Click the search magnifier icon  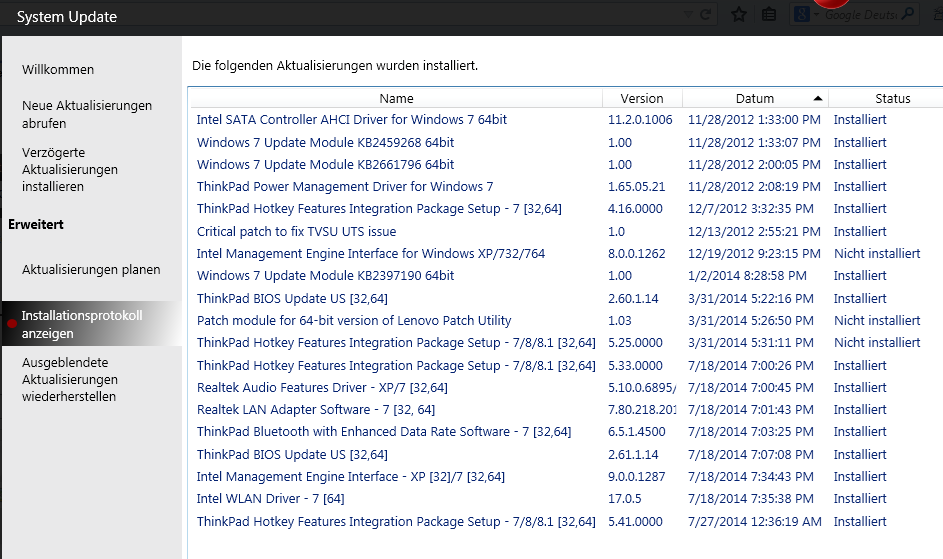tap(908, 14)
